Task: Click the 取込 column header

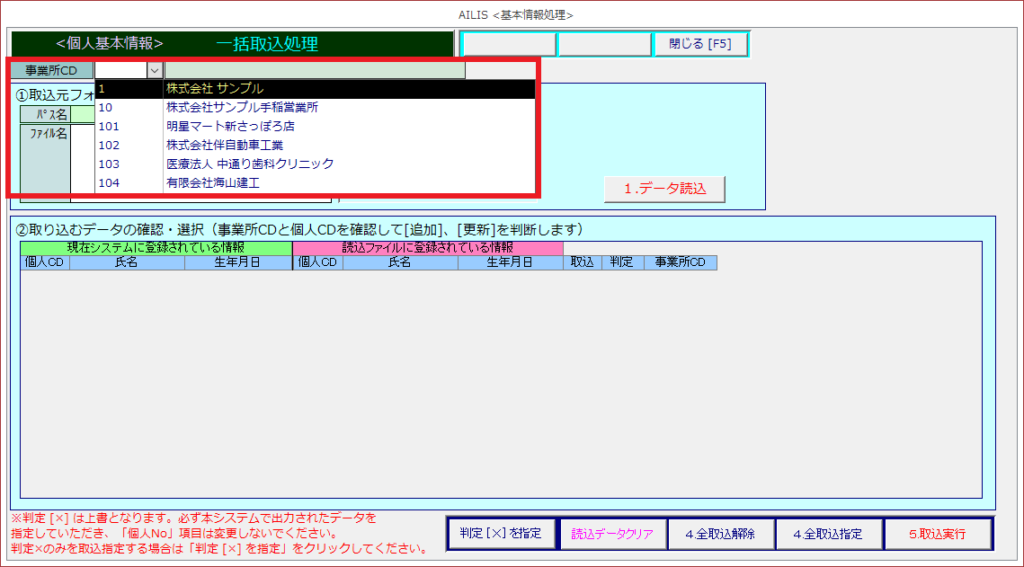Action: tap(581, 263)
